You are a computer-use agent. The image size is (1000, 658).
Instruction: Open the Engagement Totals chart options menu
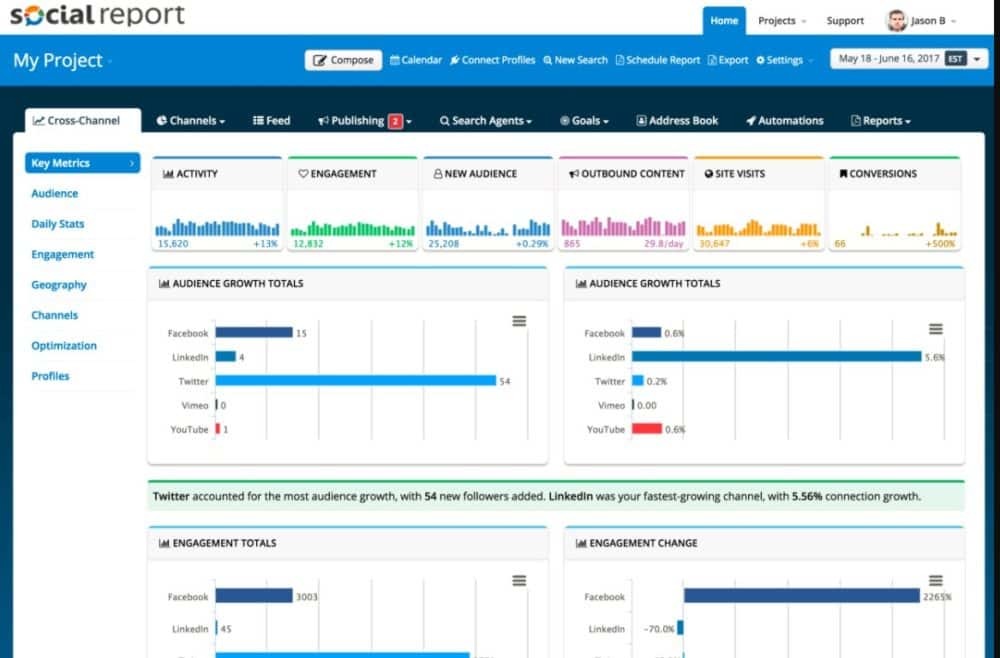tap(519, 580)
